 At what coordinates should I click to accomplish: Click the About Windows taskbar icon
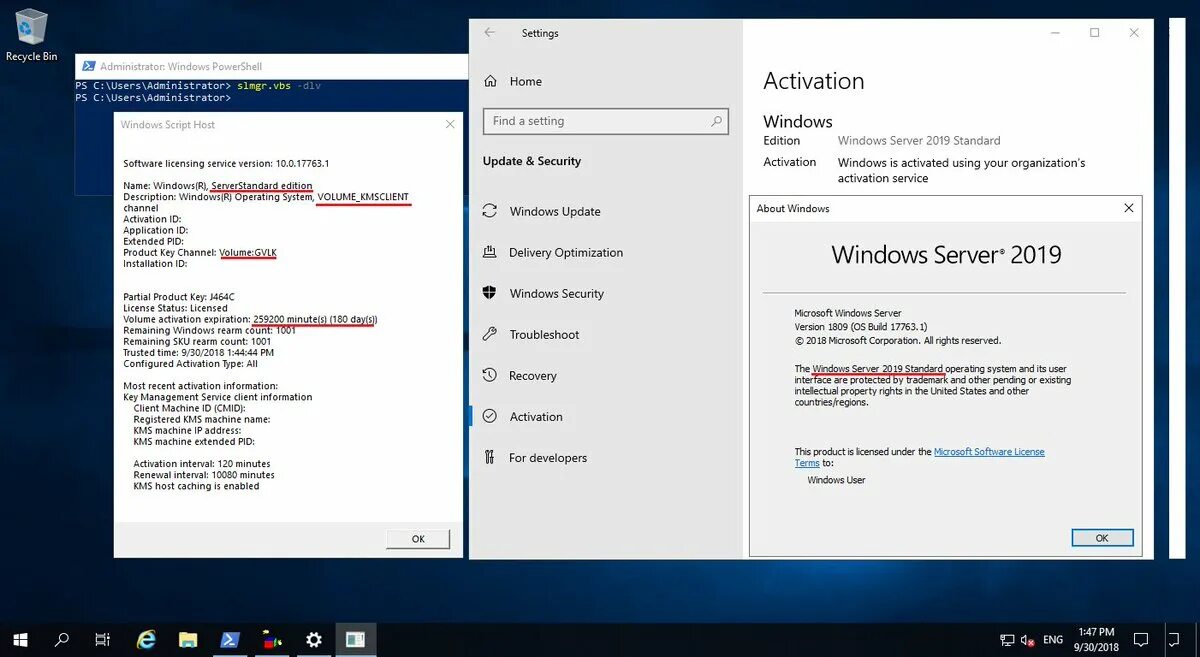click(356, 639)
